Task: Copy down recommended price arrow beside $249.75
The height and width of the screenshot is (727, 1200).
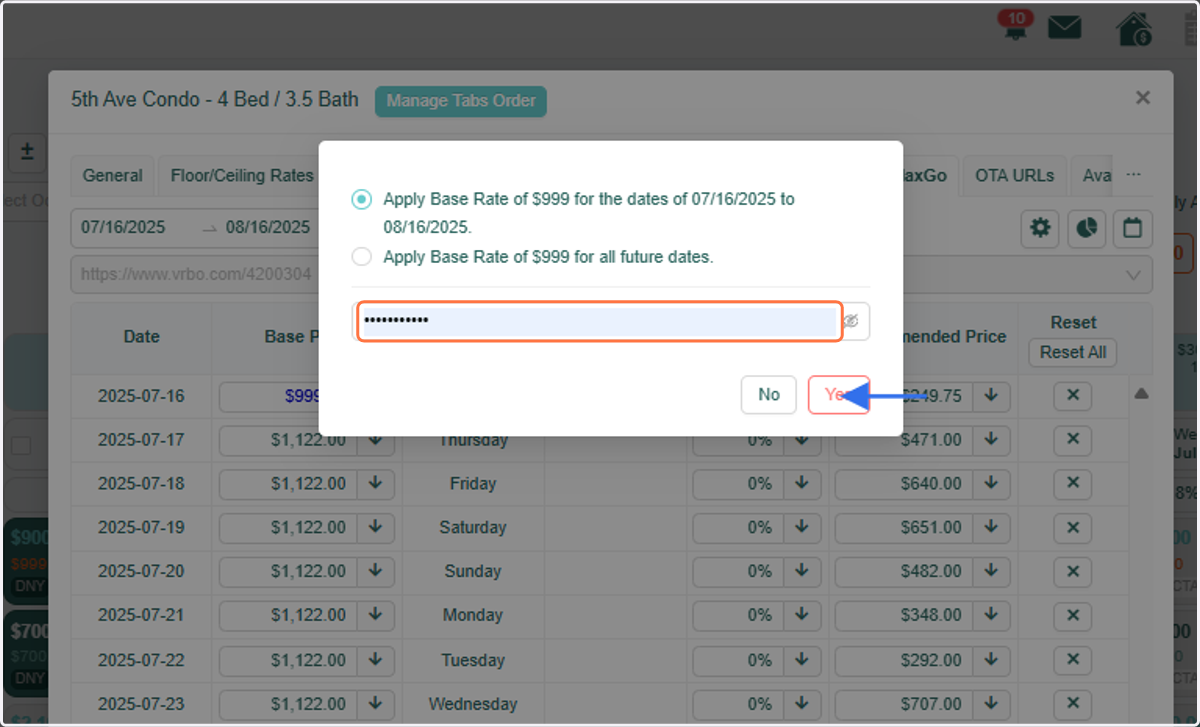Action: (x=991, y=396)
